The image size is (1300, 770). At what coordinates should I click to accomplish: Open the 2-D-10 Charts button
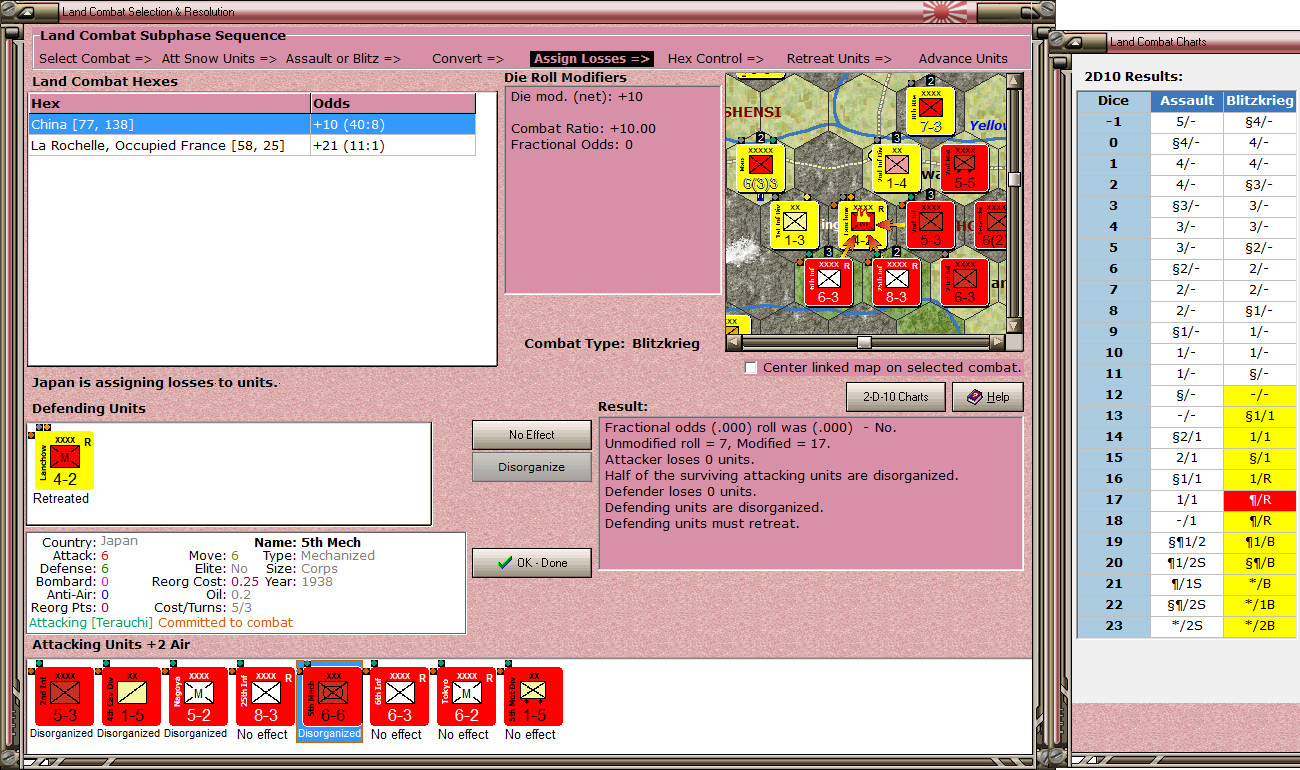tap(895, 397)
